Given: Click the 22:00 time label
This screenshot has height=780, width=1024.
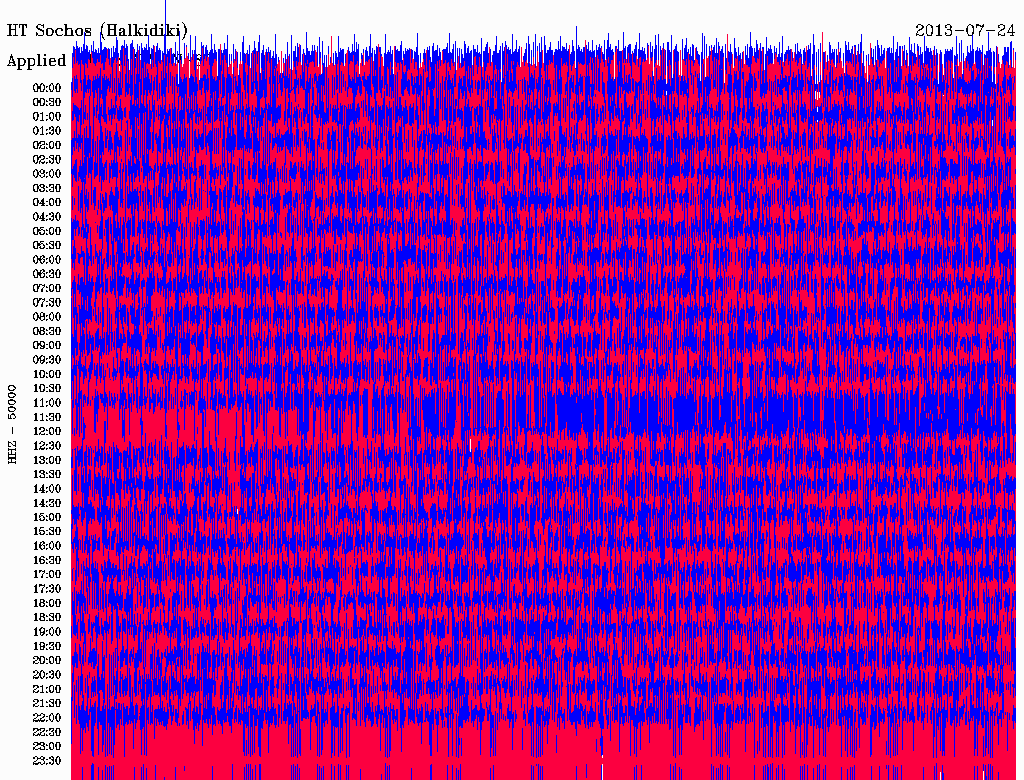Looking at the screenshot, I should coord(47,717).
